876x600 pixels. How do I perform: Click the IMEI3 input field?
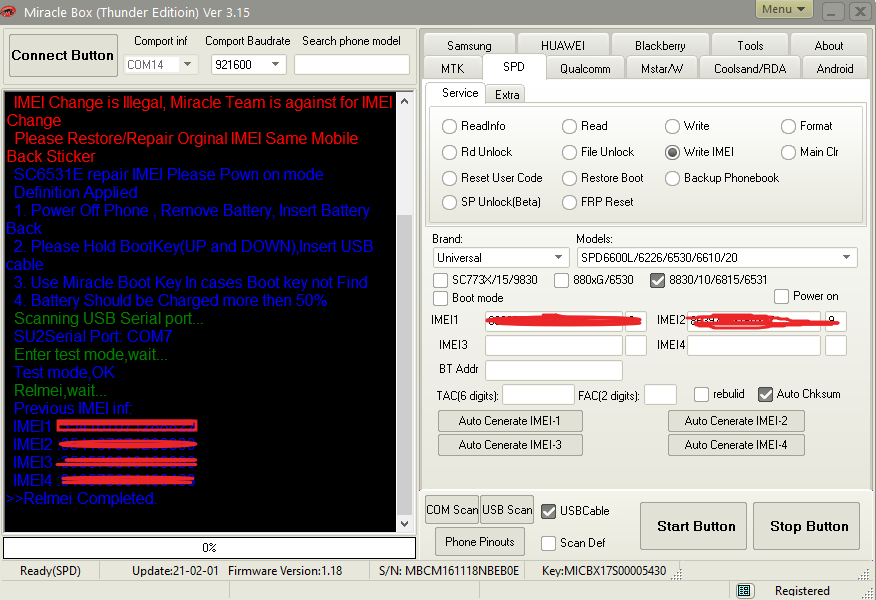554,345
